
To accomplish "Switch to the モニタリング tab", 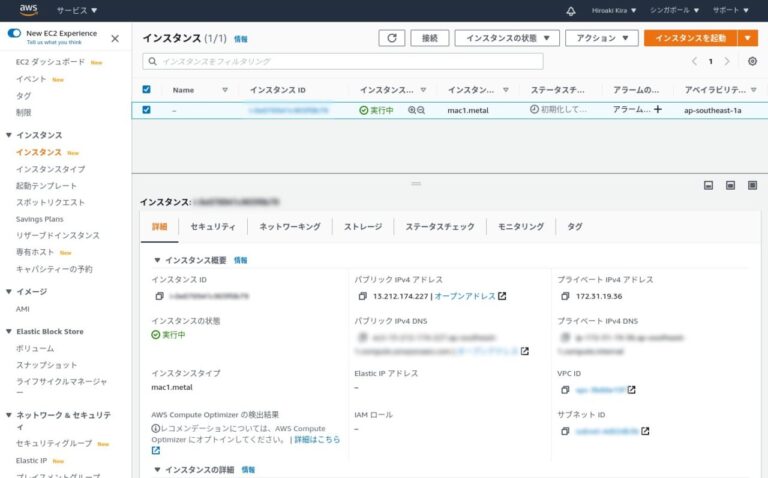I will 521,227.
